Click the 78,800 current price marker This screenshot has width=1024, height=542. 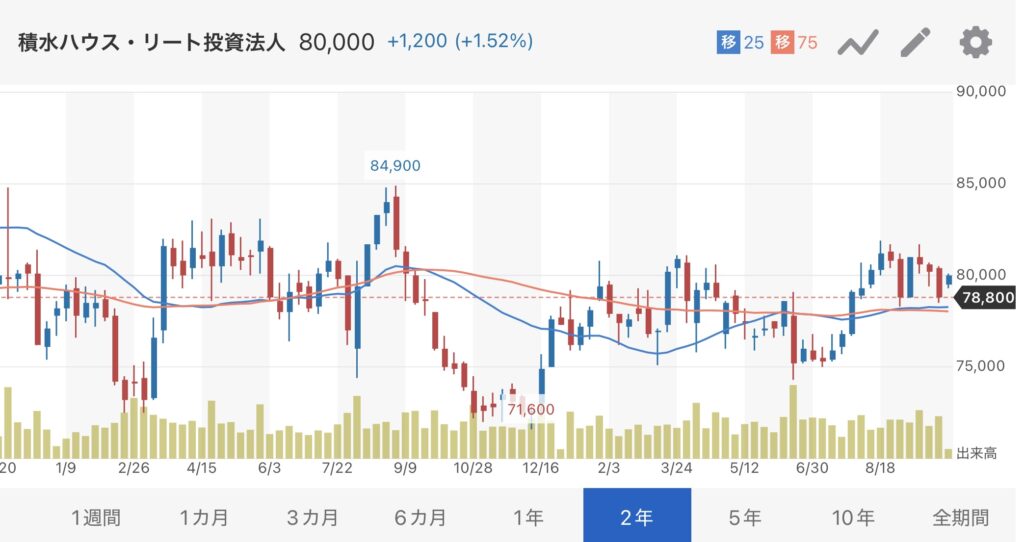pos(987,297)
